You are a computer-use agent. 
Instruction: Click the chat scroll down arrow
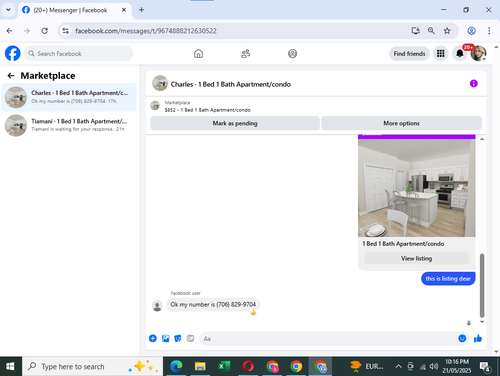[x=482, y=322]
